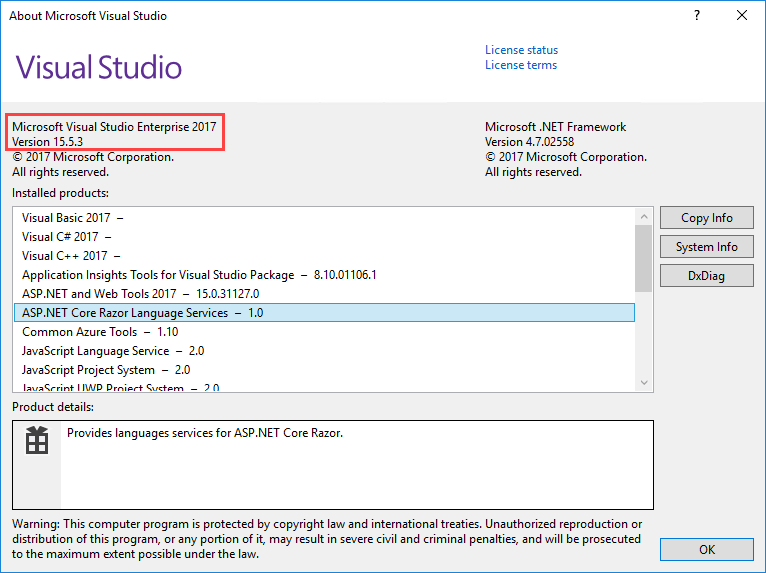Click the product details package icon
Screen dimensions: 766x573
(x=37, y=440)
